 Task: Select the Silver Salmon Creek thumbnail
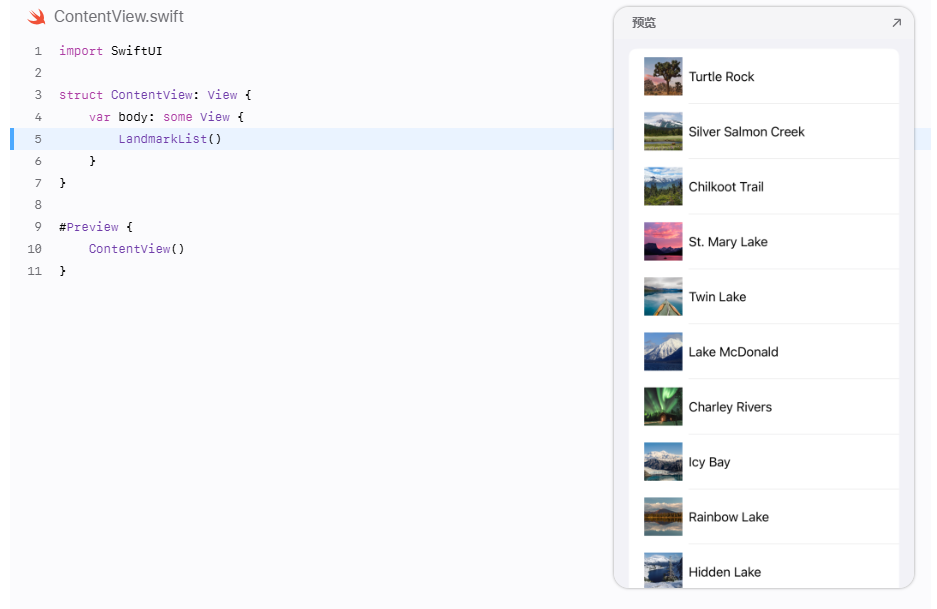pyautogui.click(x=663, y=131)
